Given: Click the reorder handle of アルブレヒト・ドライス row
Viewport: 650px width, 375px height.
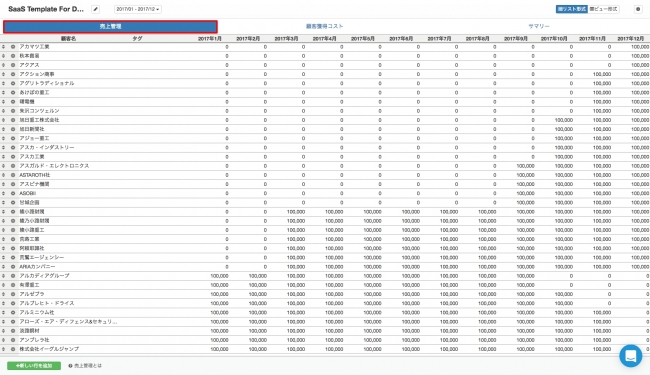Looking at the screenshot, I should coord(4,303).
